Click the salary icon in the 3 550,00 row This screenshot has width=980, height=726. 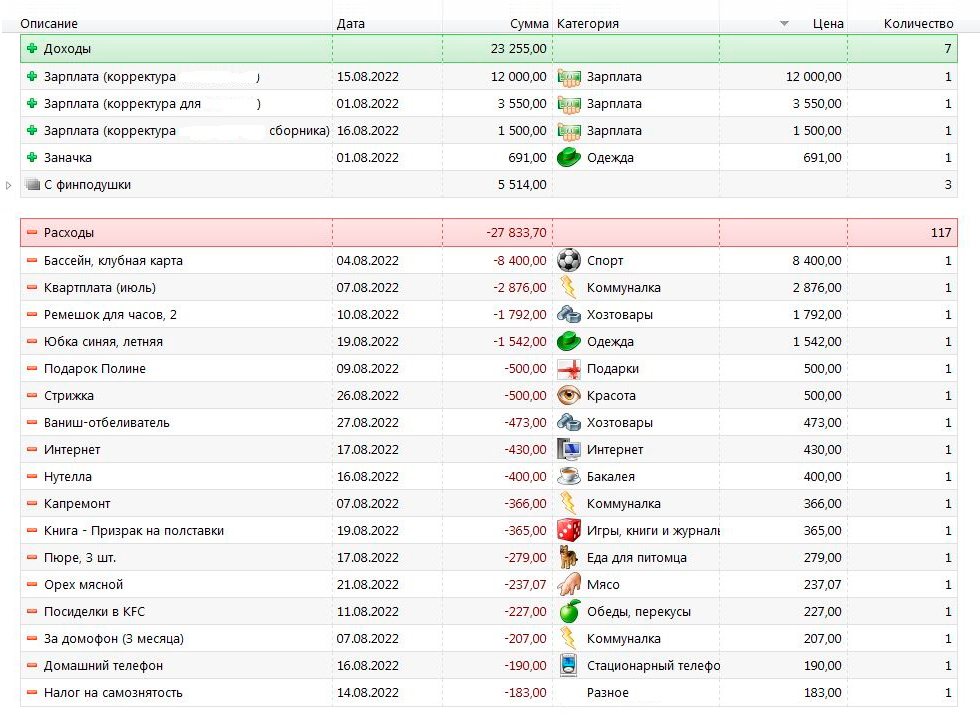point(569,104)
